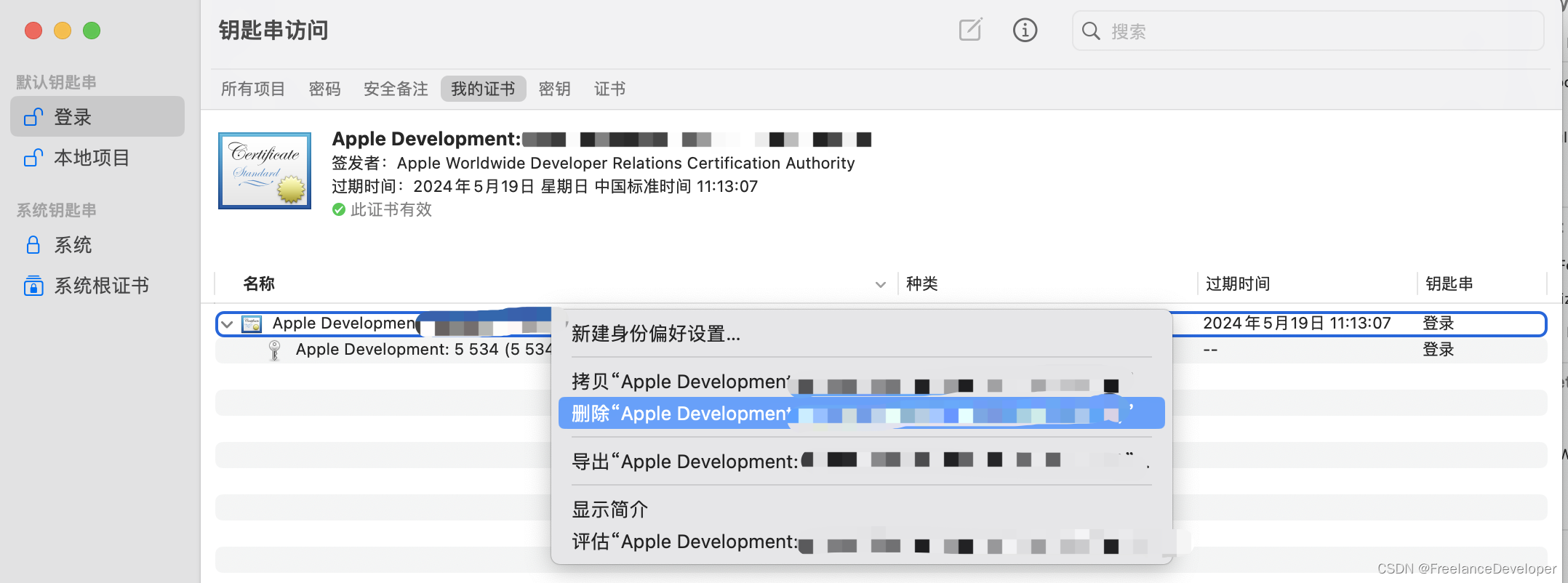Image resolution: width=1568 pixels, height=583 pixels.
Task: Click the red close window button
Action: click(x=33, y=31)
